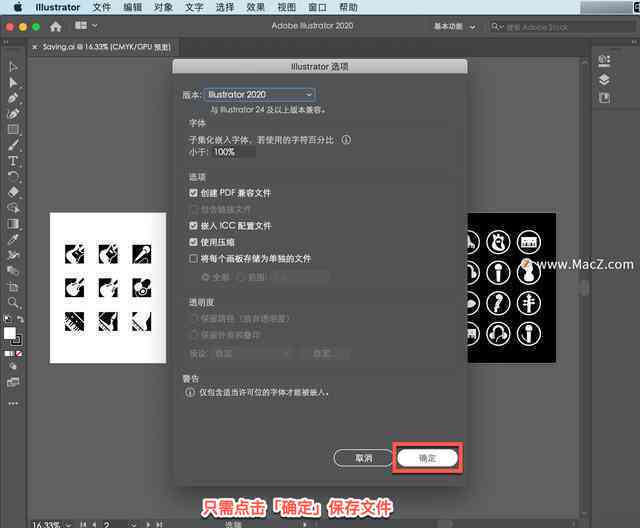Image resolution: width=640 pixels, height=528 pixels.
Task: Select the Eraser tool
Action: coord(13,192)
